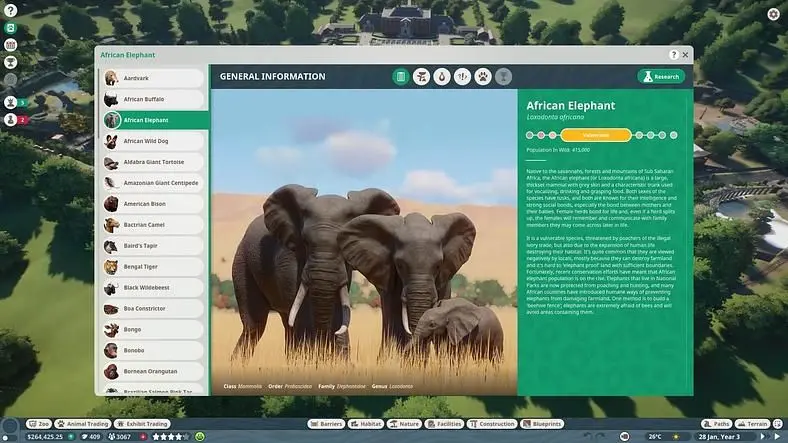The width and height of the screenshot is (788, 443).
Task: Open the Habitat build menu
Action: 366,424
